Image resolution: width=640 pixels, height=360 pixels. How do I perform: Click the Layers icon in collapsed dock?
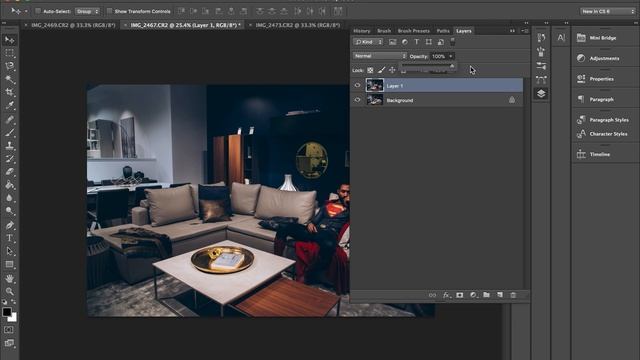tap(541, 93)
